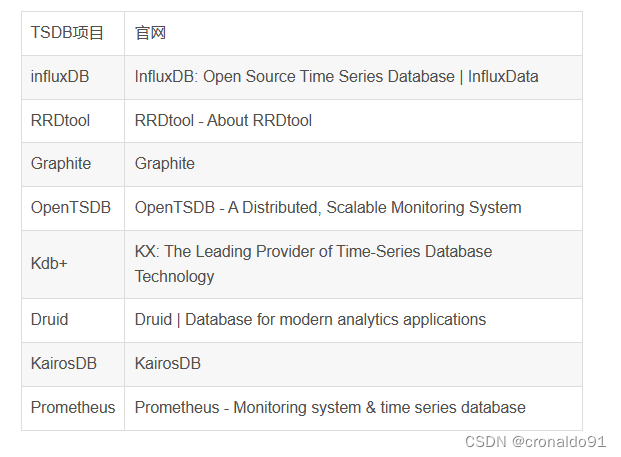Screen dimensions: 621x457
Task: Click KairosDB in the official site column
Action: [x=168, y=364]
